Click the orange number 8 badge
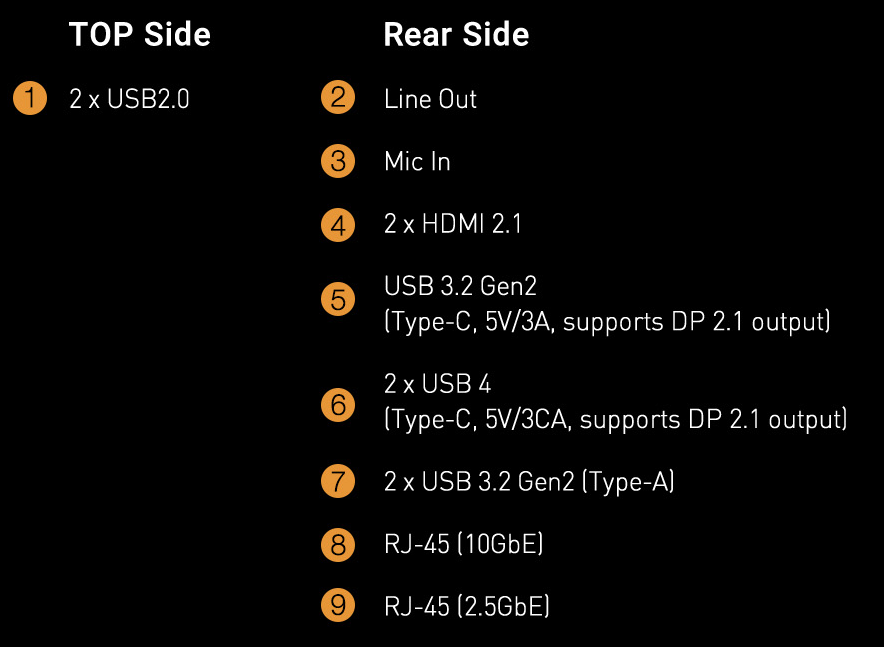The image size is (884, 647). pyautogui.click(x=338, y=545)
